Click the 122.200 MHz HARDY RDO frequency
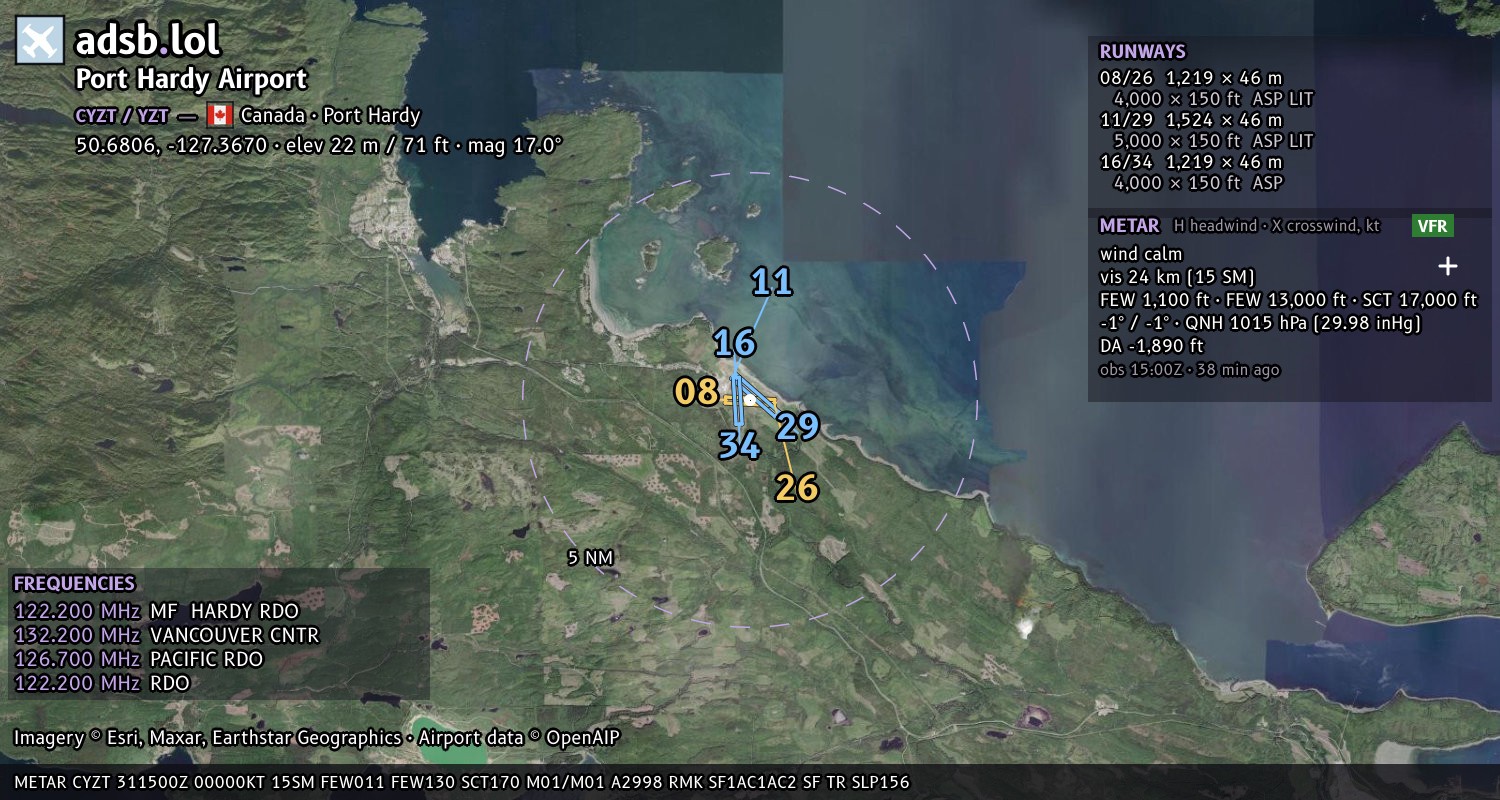1500x800 pixels. click(156, 610)
